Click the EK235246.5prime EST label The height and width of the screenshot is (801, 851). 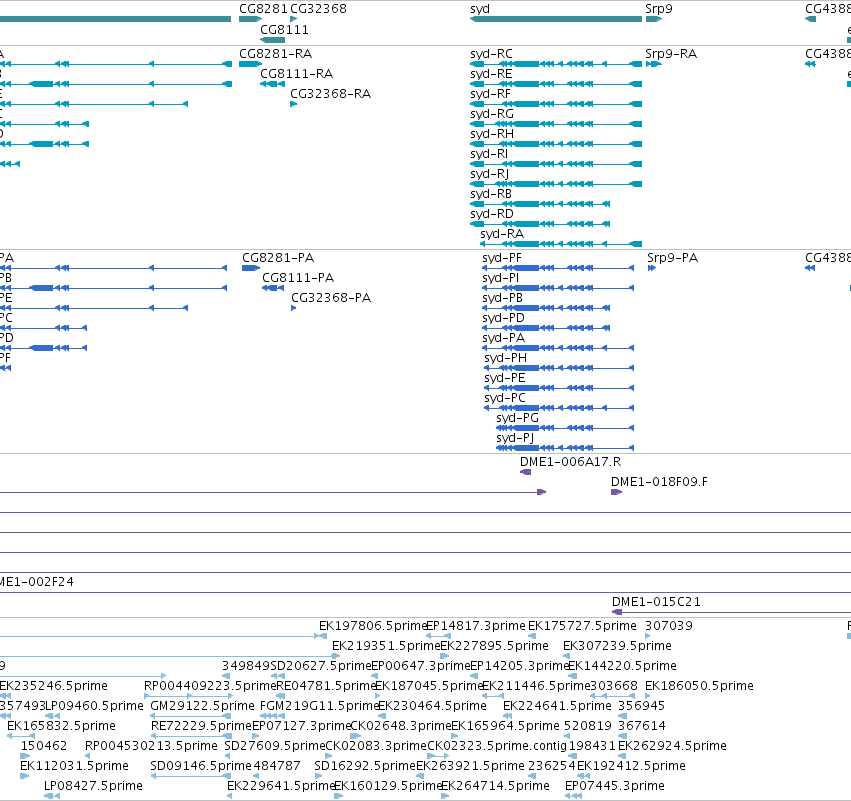pos(54,686)
